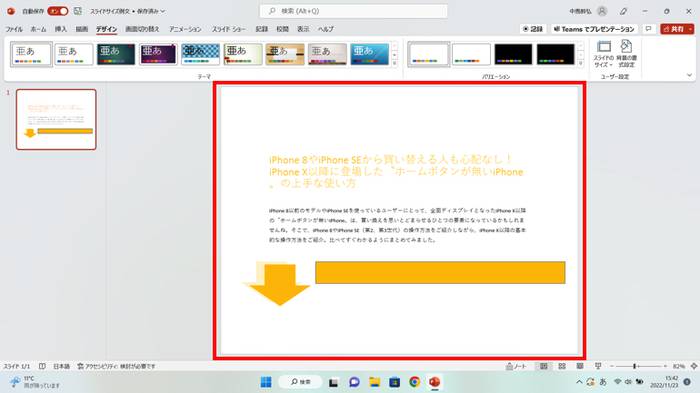Image resolution: width=700 pixels, height=393 pixels.
Task: Select the pale green theme thumbnail
Action: [x=243, y=54]
